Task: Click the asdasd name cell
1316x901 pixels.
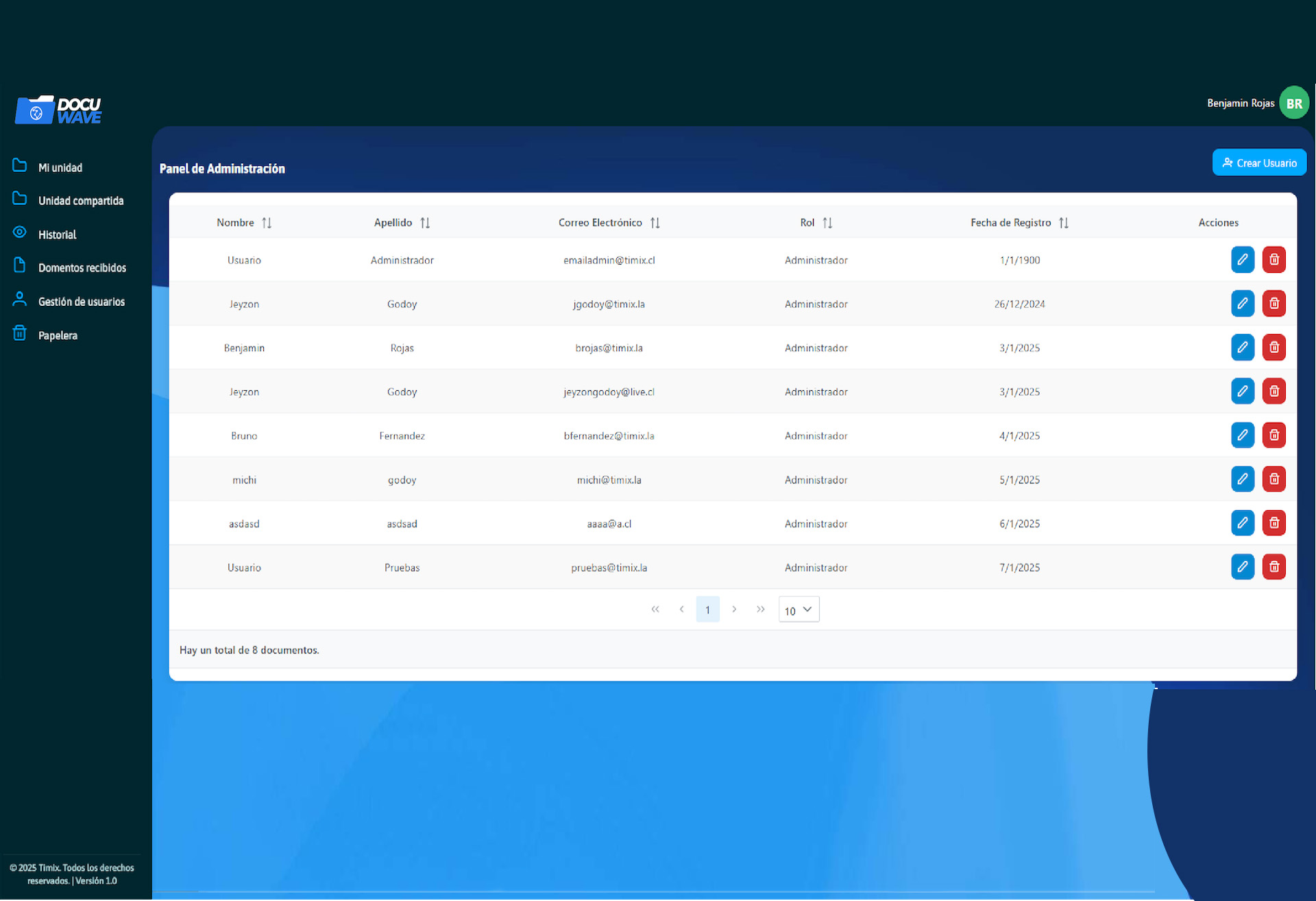Action: [244, 524]
